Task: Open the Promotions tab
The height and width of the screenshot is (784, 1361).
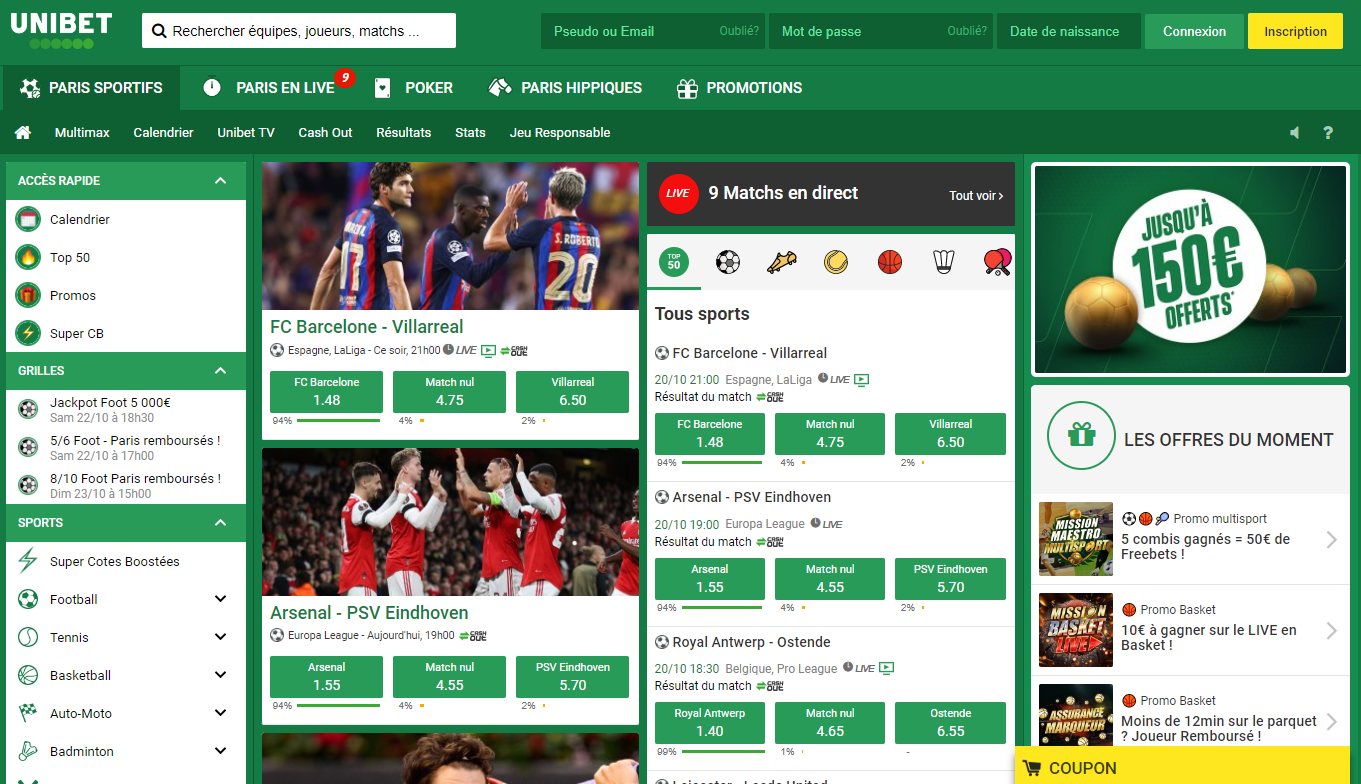Action: pyautogui.click(x=739, y=88)
